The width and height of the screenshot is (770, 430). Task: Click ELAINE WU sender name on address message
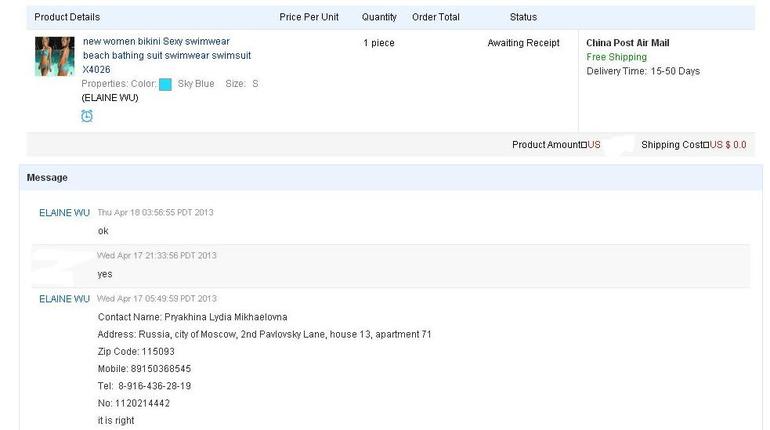click(64, 299)
